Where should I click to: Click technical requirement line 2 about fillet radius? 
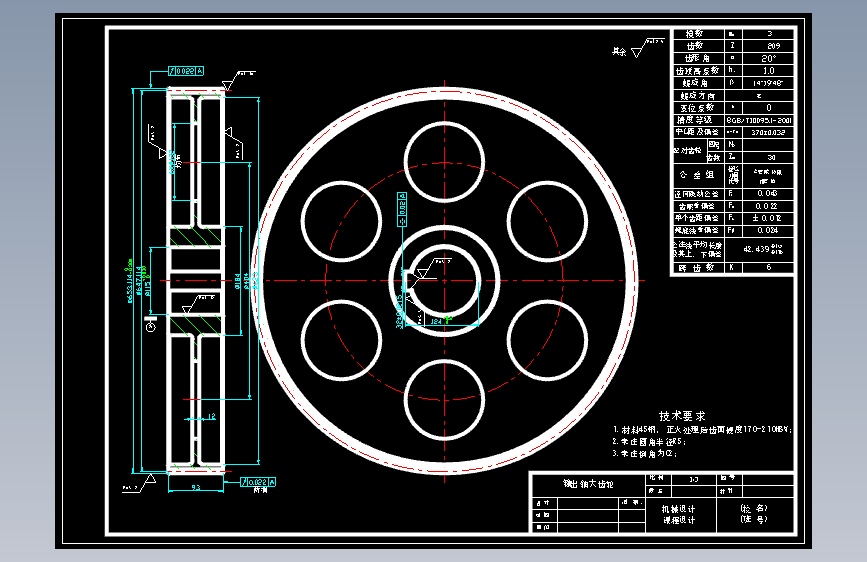pos(649,441)
